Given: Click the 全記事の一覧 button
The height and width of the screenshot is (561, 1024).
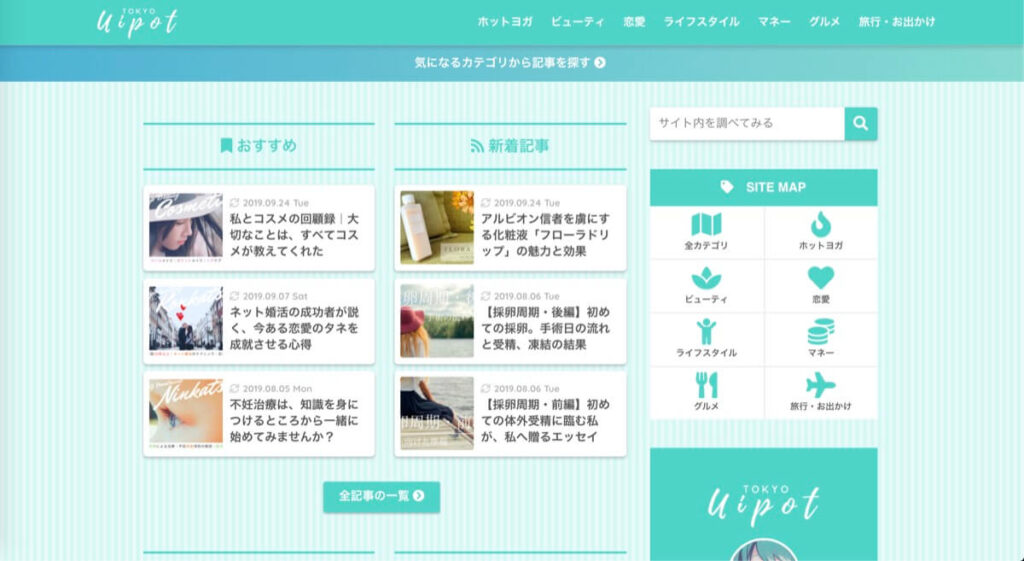Looking at the screenshot, I should (381, 496).
